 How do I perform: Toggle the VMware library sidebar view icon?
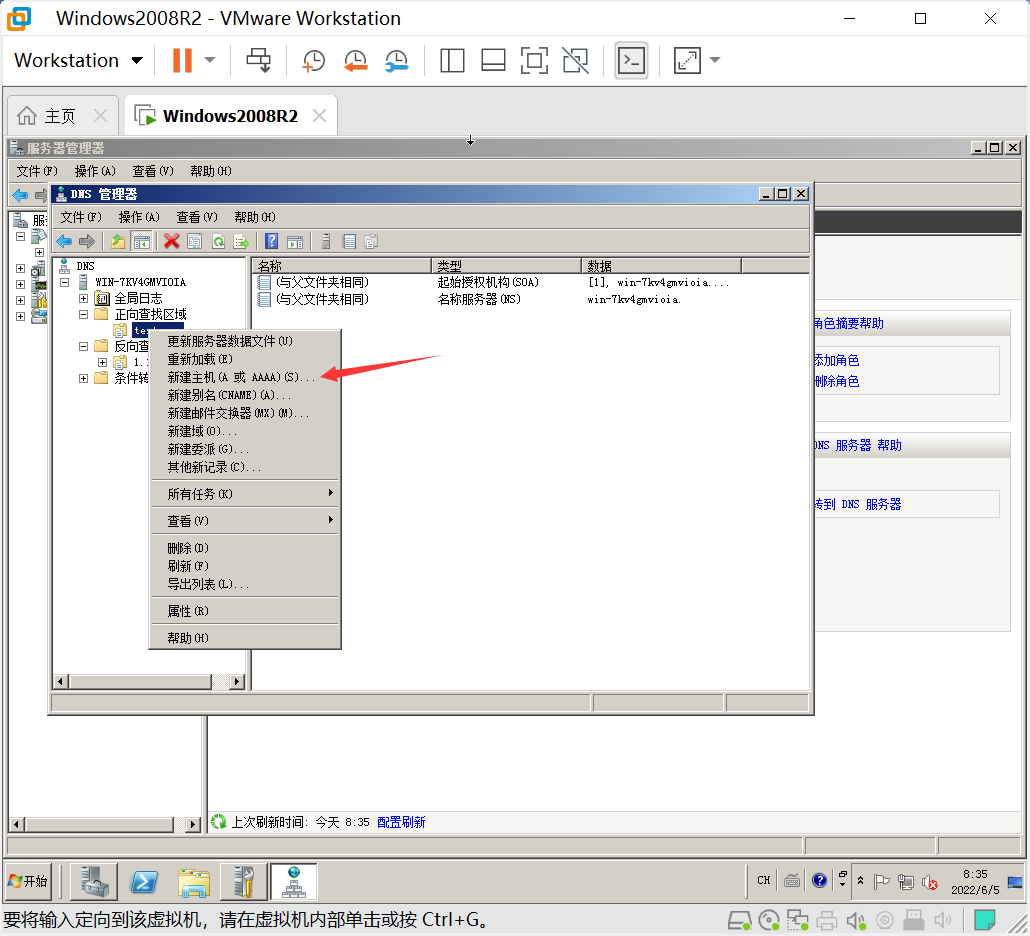[452, 60]
